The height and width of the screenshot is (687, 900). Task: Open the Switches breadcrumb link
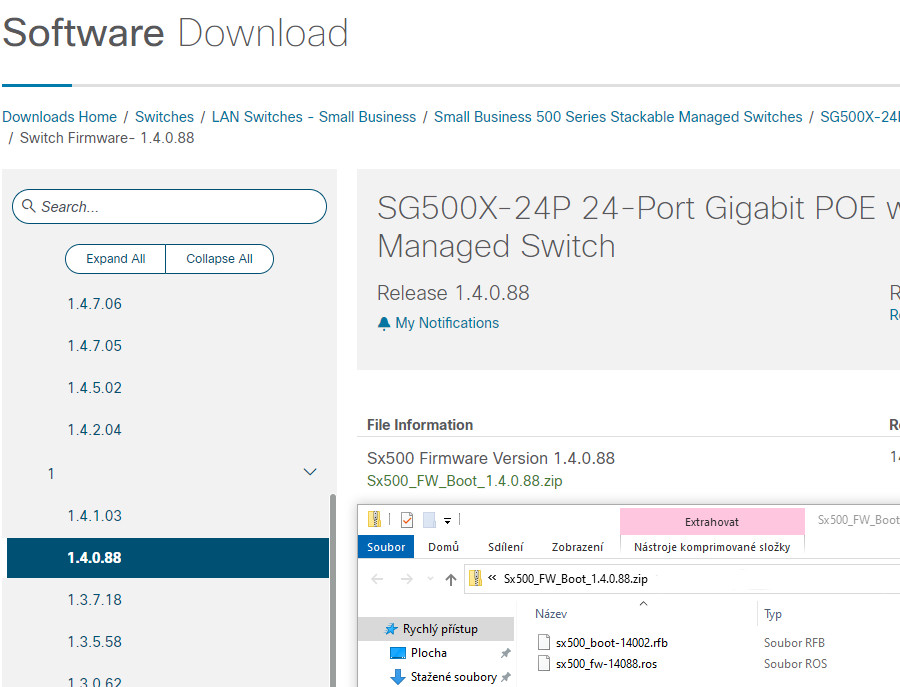click(x=164, y=117)
